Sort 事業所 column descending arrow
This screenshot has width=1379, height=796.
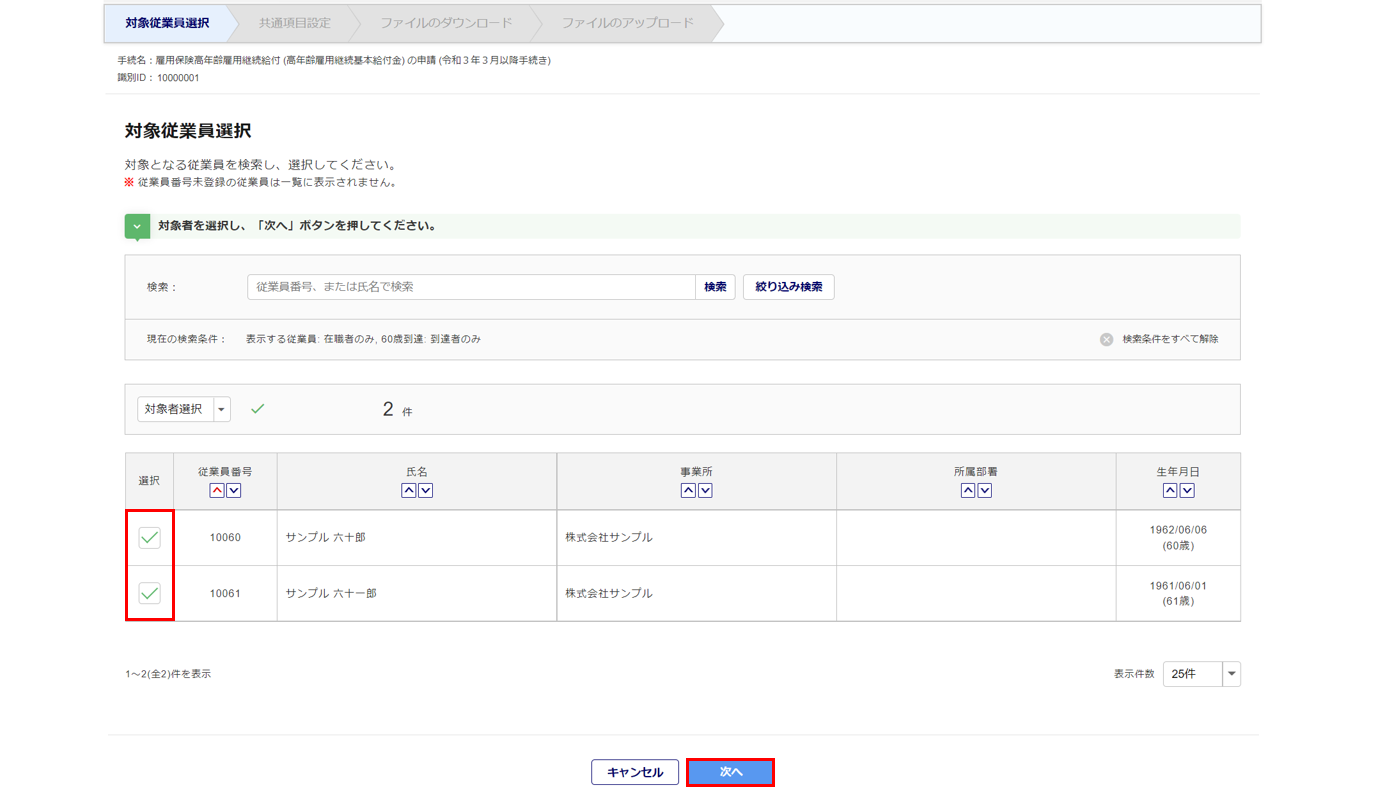[x=705, y=490]
